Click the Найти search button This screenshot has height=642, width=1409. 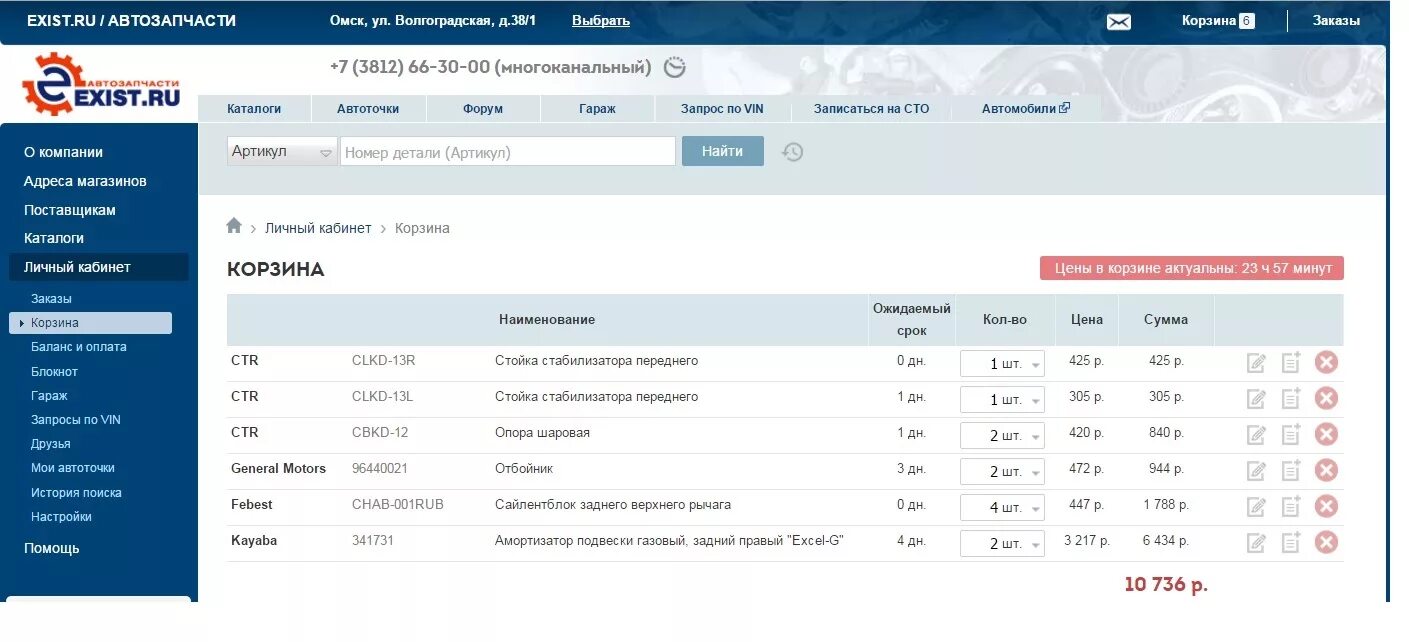point(723,151)
